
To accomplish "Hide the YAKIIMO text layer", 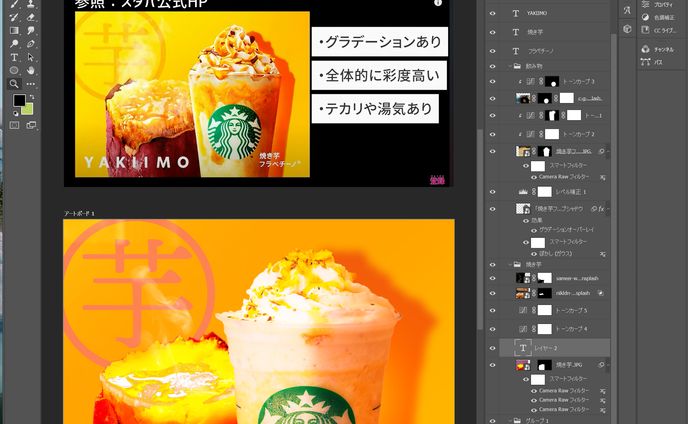I will [x=492, y=14].
